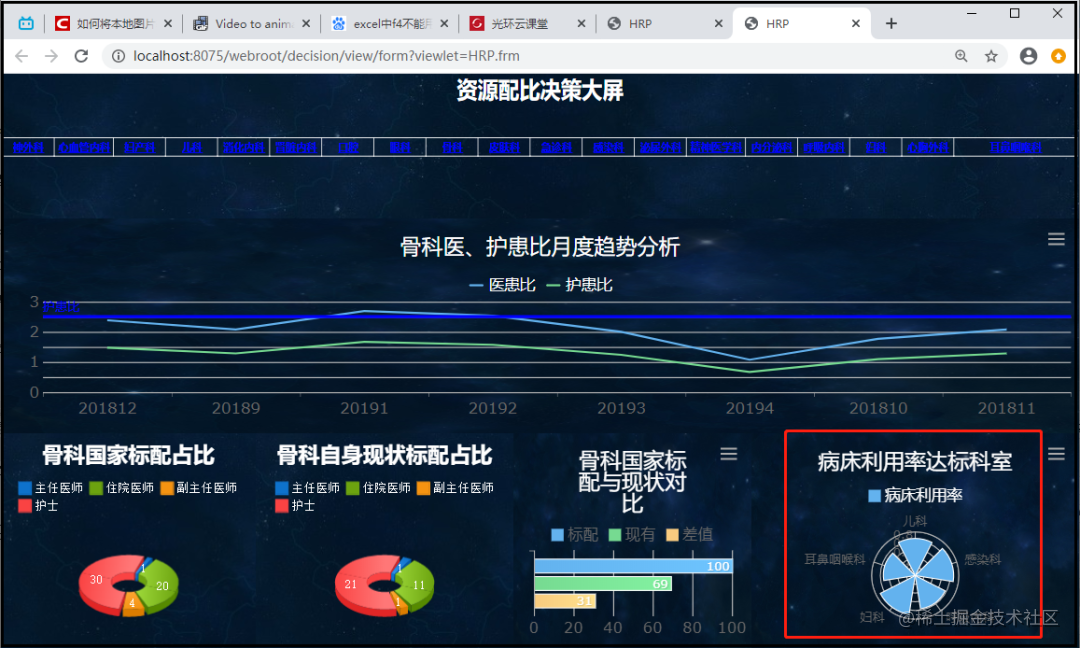Screen dimensions: 1080x648
Task: Close the Video to anim tab
Action: pos(306,23)
